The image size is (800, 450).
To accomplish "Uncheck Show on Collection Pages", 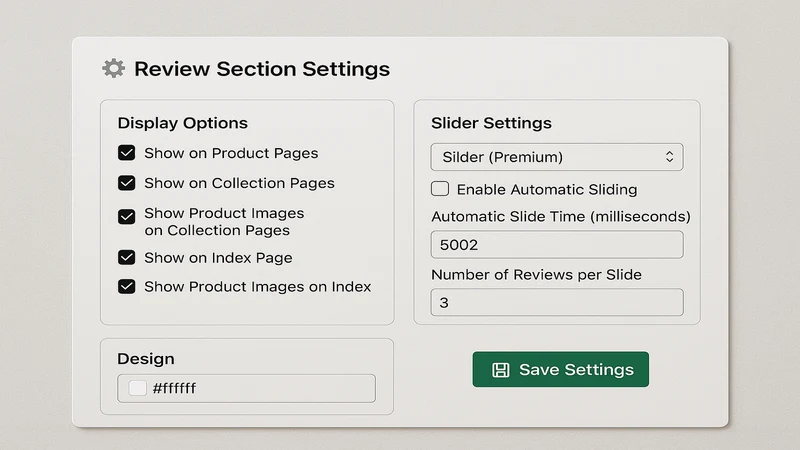I will coord(127,183).
